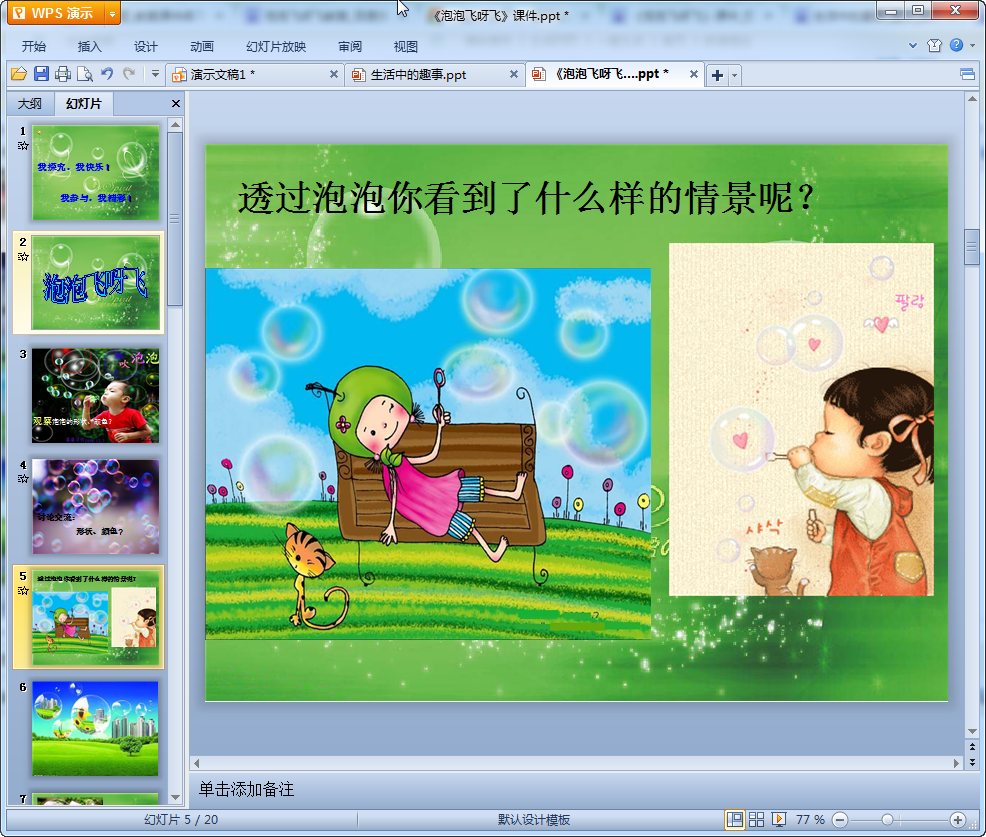Open the WPS 演示 application menu arrow
The width and height of the screenshot is (986, 837).
112,13
